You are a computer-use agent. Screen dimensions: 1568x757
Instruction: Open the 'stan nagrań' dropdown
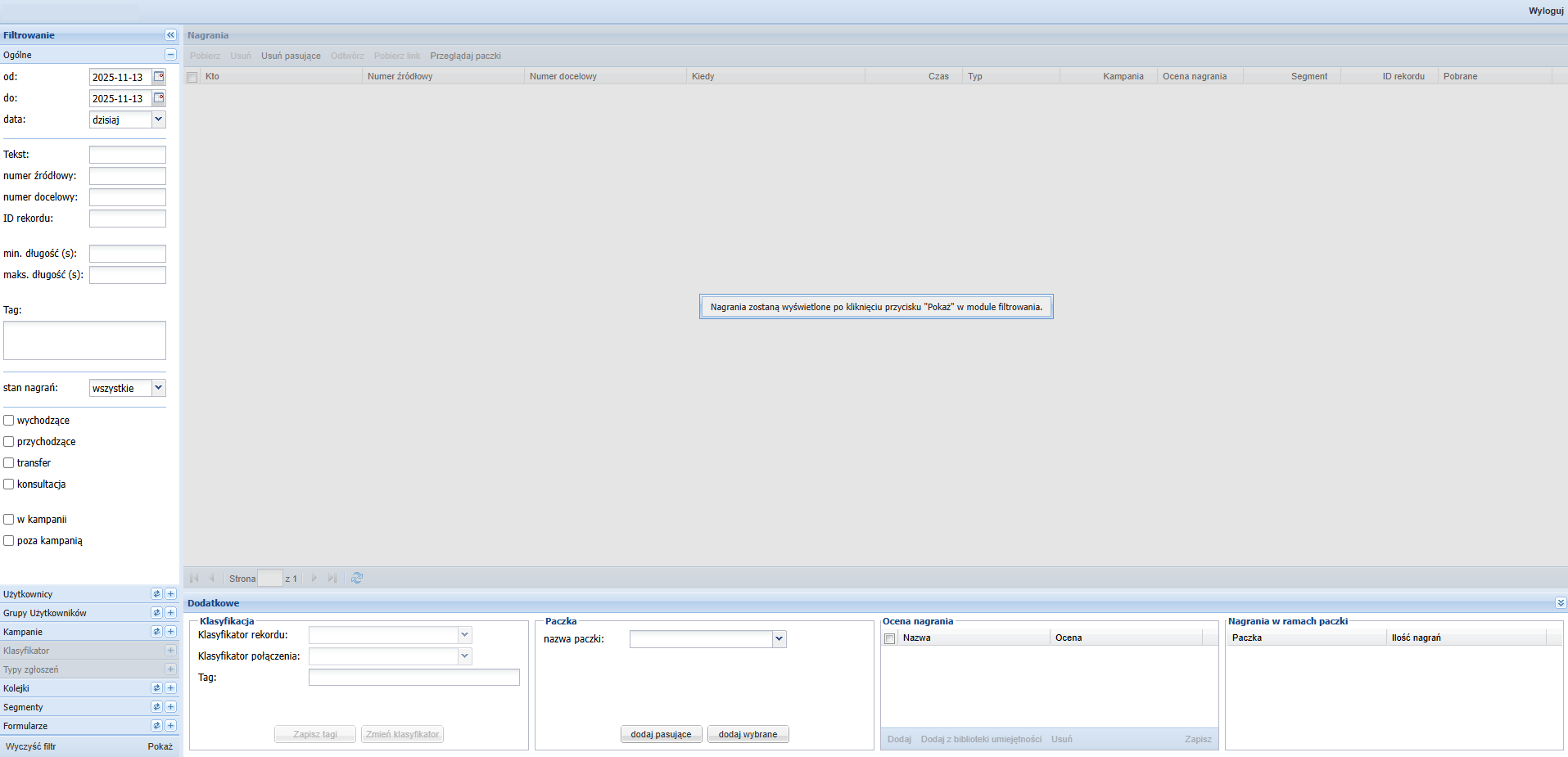tap(159, 388)
